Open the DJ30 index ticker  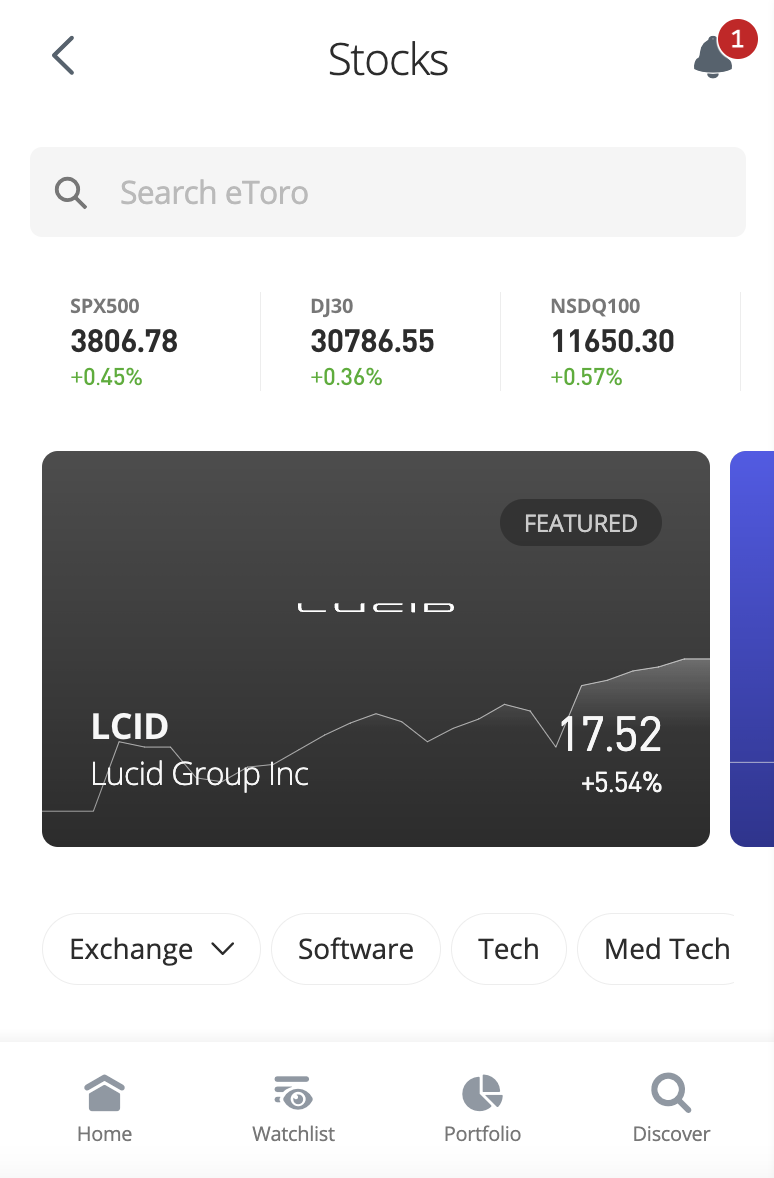(372, 342)
